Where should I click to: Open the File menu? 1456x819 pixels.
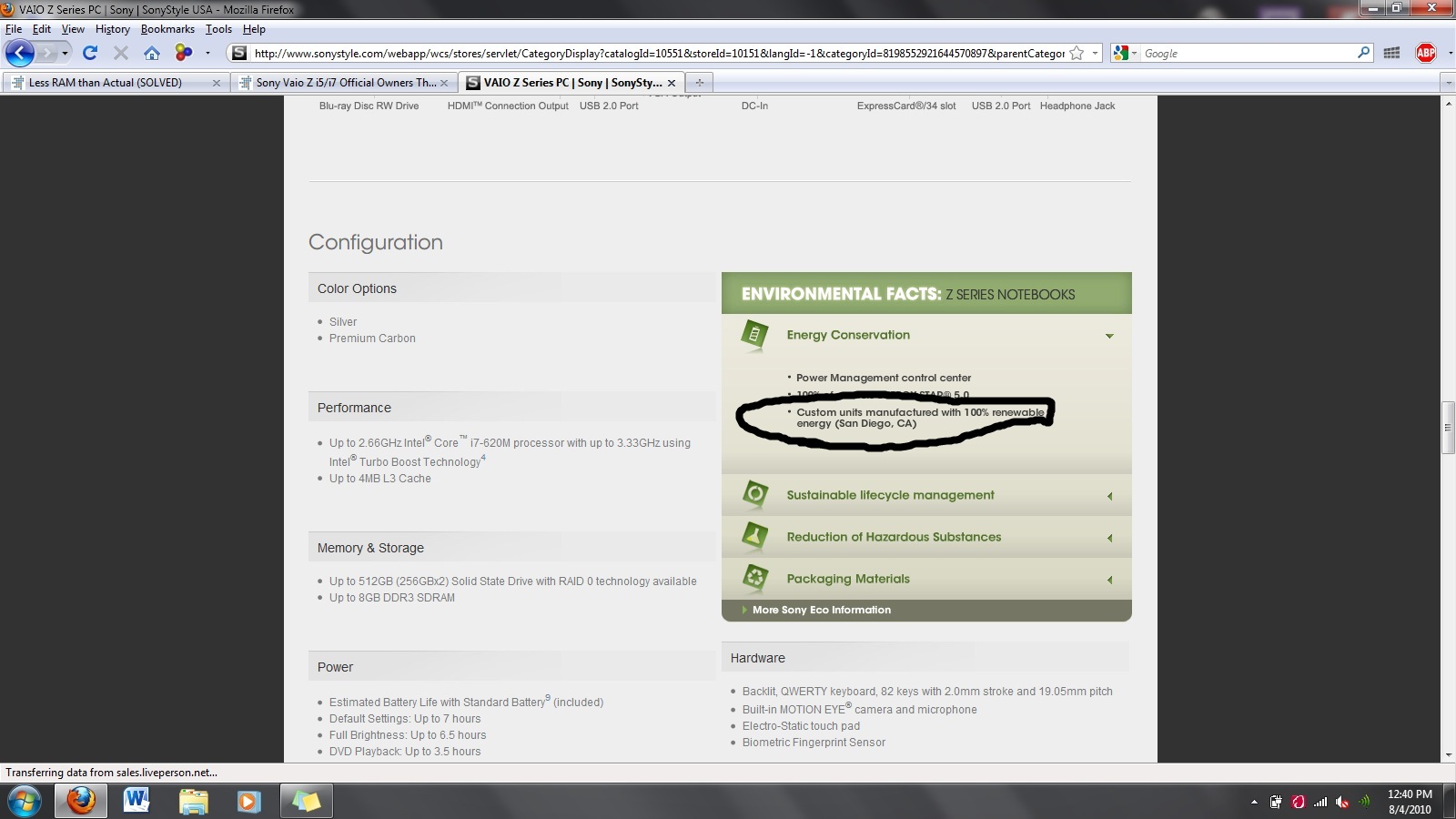click(x=14, y=29)
